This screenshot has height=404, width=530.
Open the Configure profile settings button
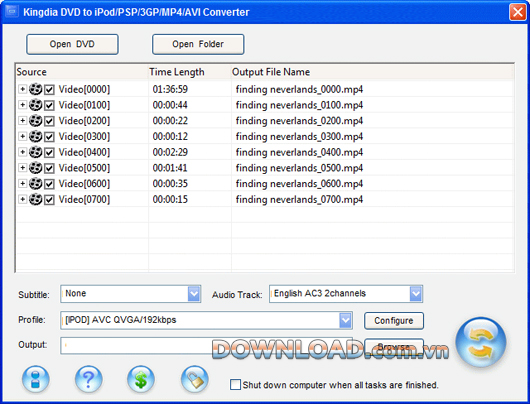[x=394, y=320]
